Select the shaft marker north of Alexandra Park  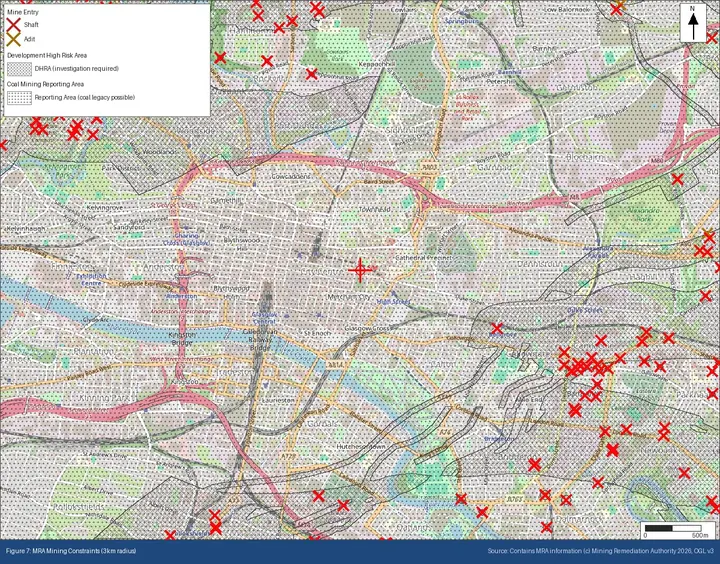click(677, 179)
